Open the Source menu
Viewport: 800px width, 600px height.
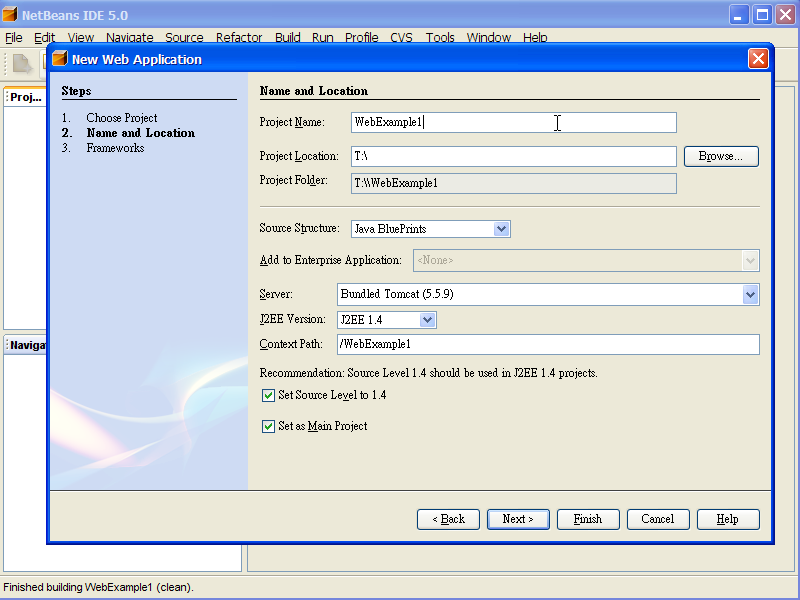click(184, 37)
